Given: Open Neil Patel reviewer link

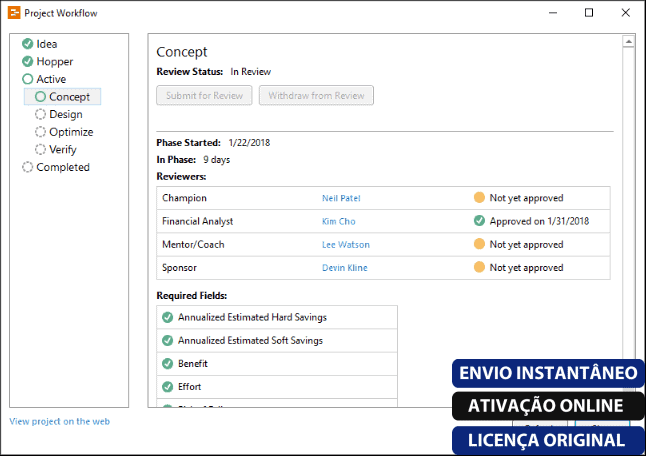Looking at the screenshot, I should pyautogui.click(x=341, y=198).
